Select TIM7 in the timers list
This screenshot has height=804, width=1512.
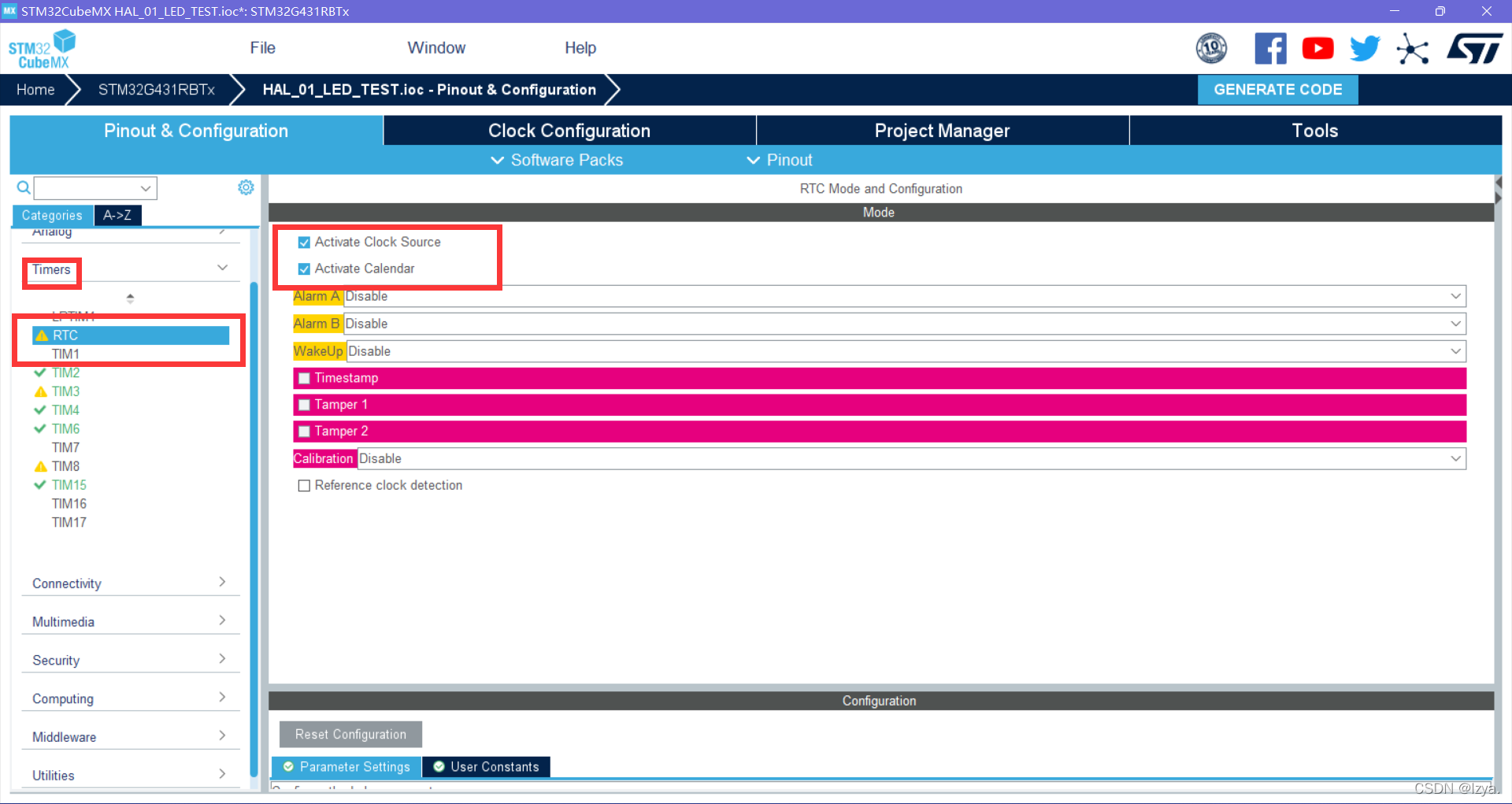click(65, 448)
